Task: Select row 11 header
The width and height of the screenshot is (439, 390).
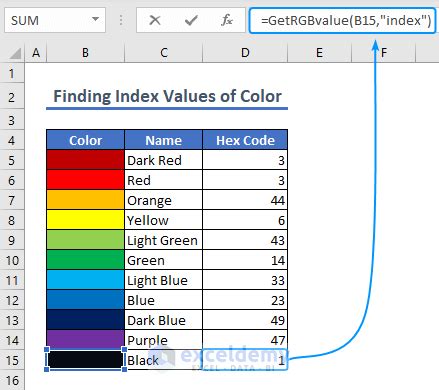Action: 12,280
